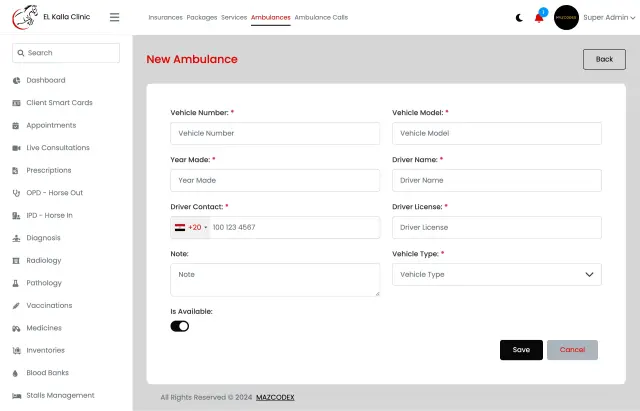Click the Pathology flask icon
The image size is (640, 411).
(16, 283)
